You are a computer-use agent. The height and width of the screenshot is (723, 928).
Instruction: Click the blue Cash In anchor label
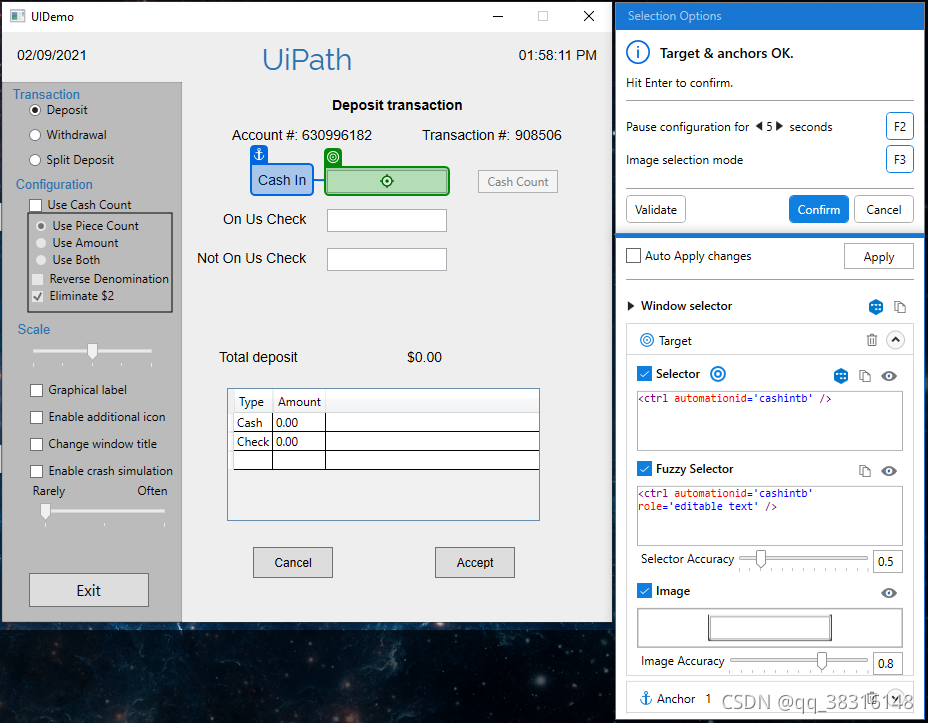[282, 180]
